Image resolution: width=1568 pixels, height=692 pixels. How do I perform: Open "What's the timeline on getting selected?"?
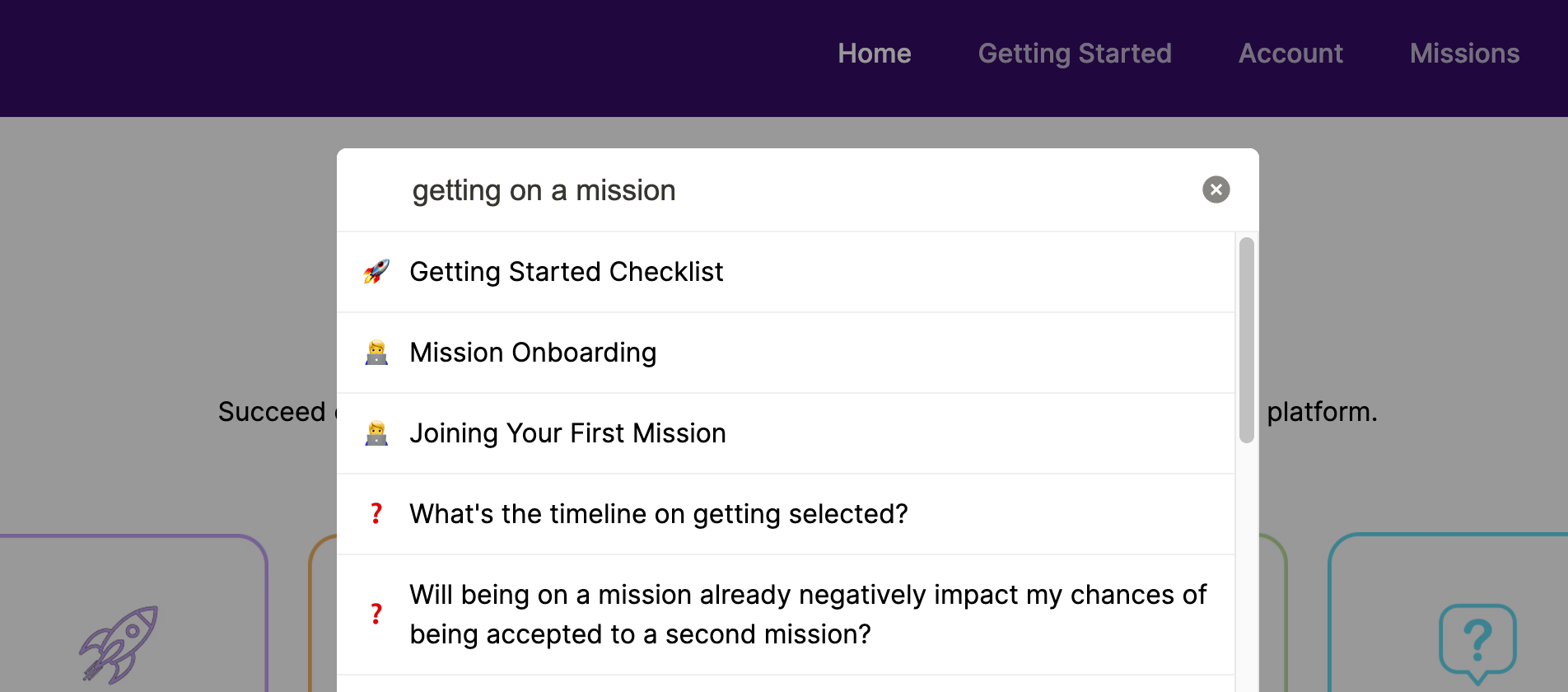point(658,514)
